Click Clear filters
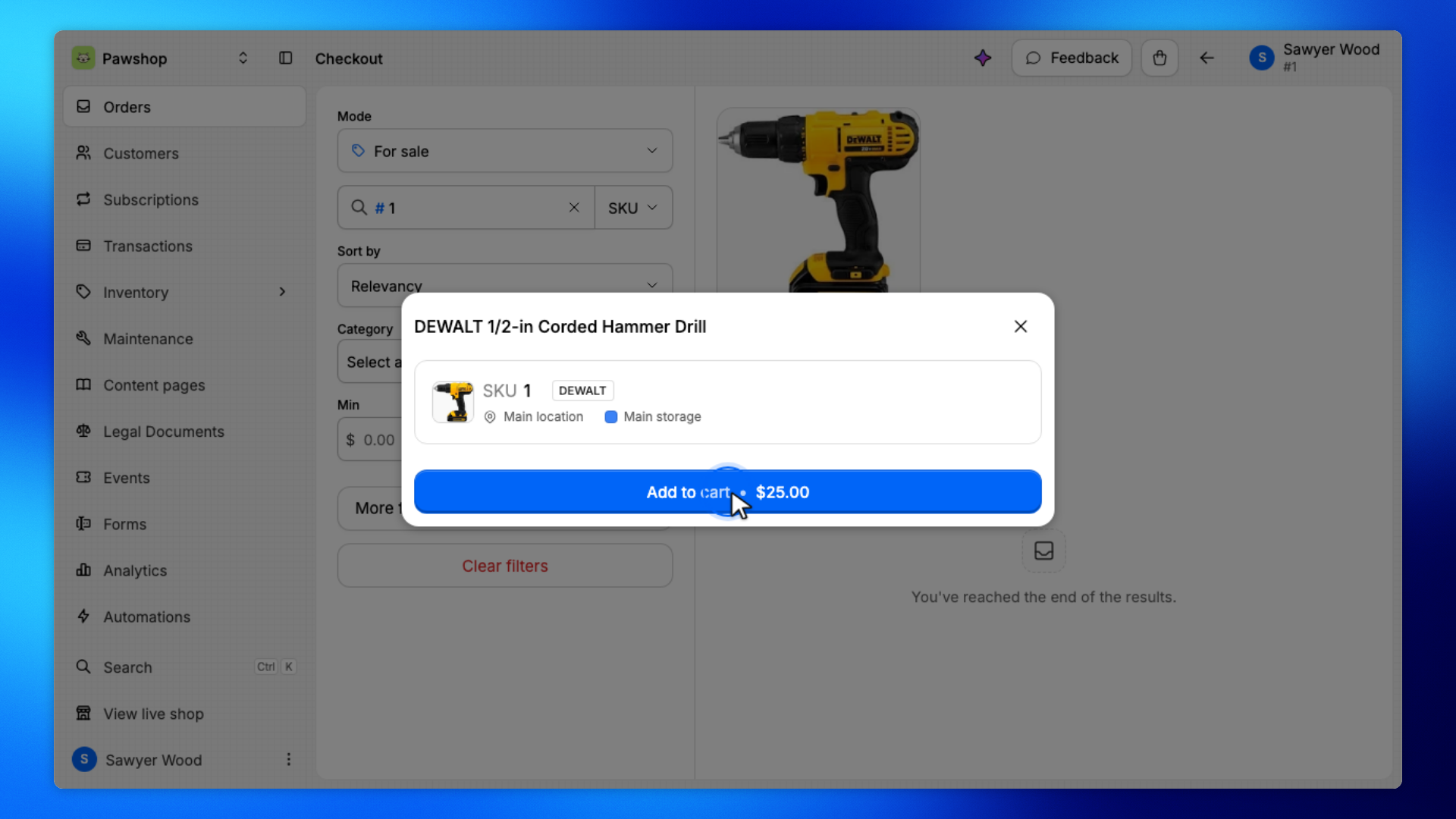1456x819 pixels. click(505, 566)
